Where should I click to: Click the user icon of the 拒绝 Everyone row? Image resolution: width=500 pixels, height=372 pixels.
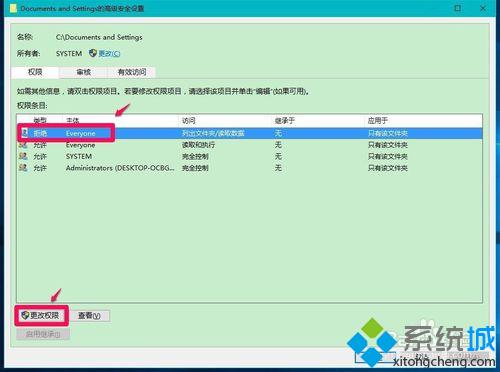(24, 133)
